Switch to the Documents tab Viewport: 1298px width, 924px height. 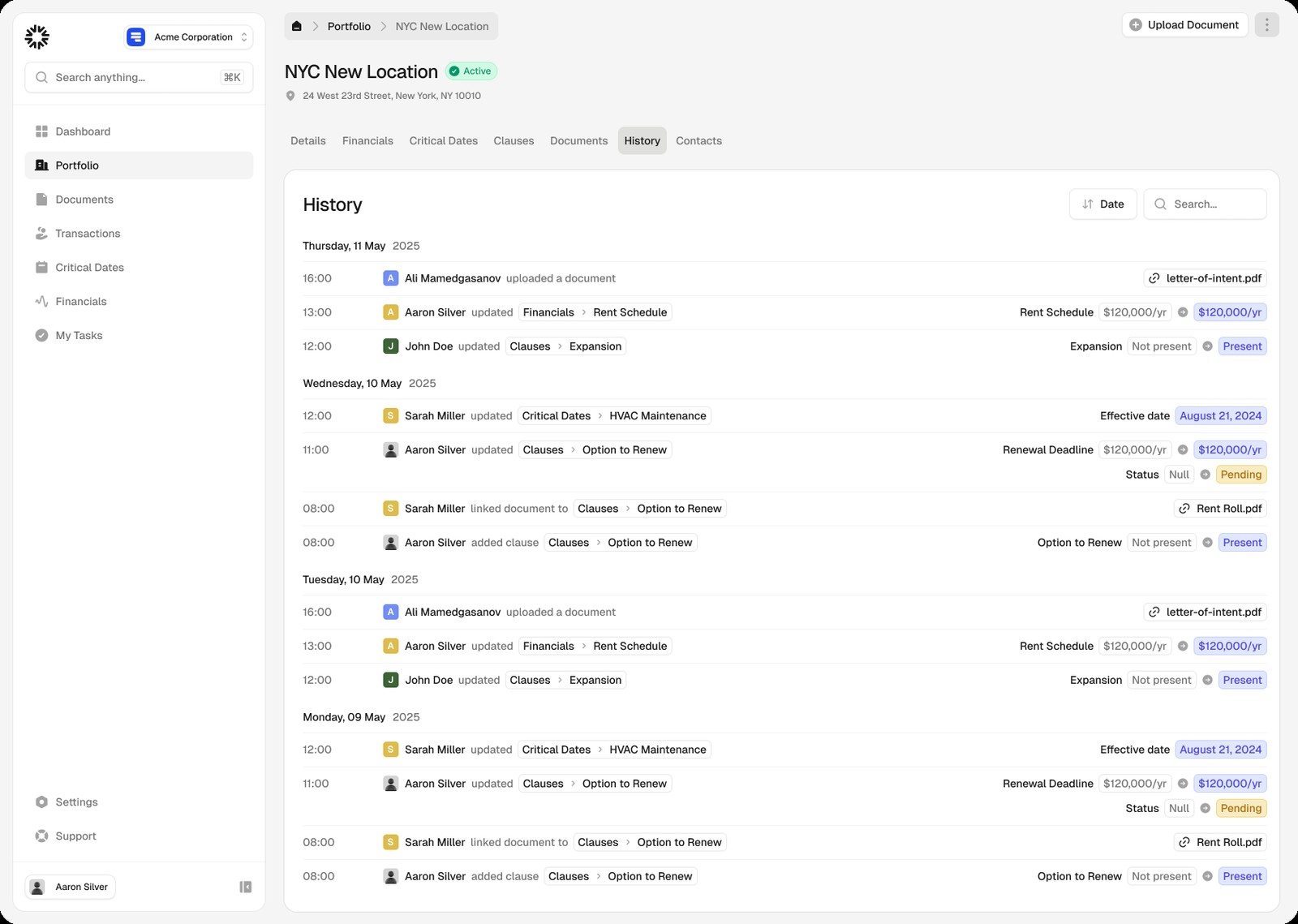(578, 140)
